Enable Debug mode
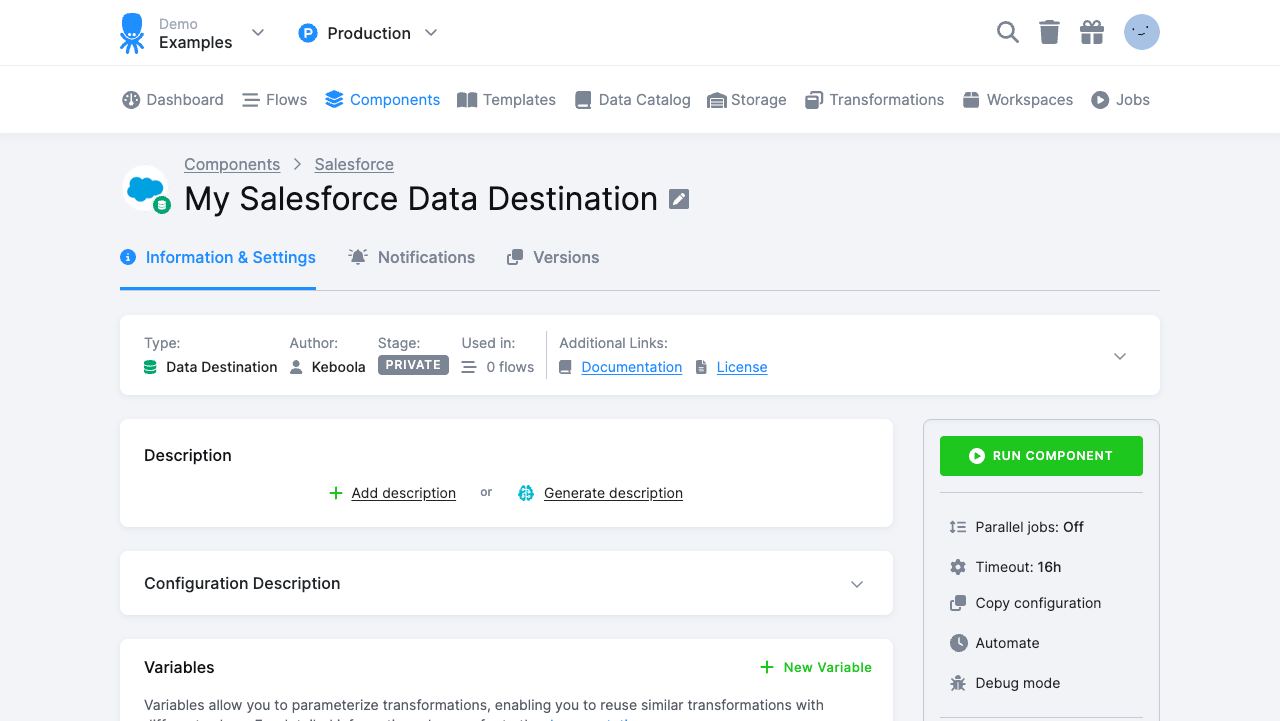The height and width of the screenshot is (721, 1280). [1017, 683]
